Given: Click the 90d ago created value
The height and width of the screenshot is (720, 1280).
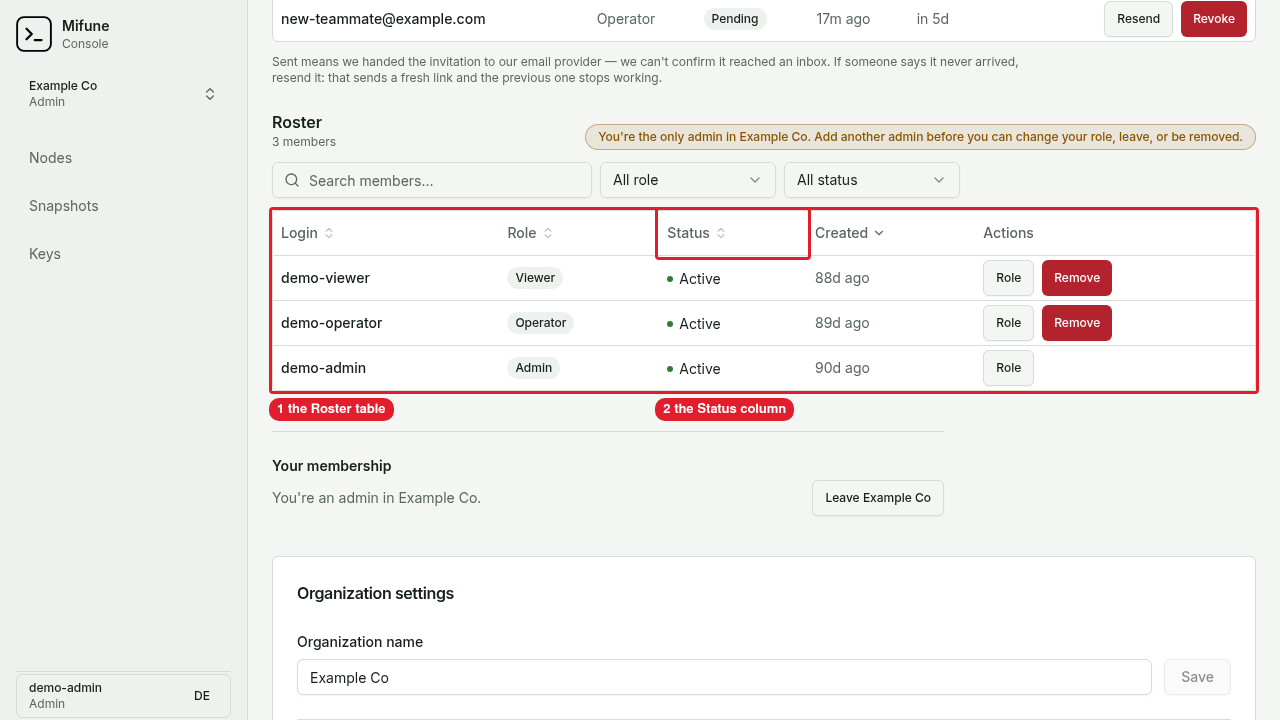Looking at the screenshot, I should (842, 368).
